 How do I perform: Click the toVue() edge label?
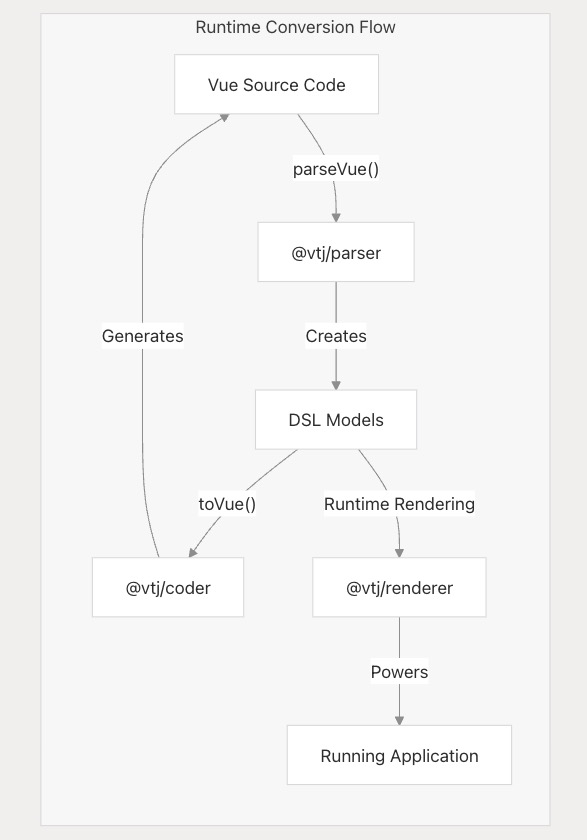(227, 504)
